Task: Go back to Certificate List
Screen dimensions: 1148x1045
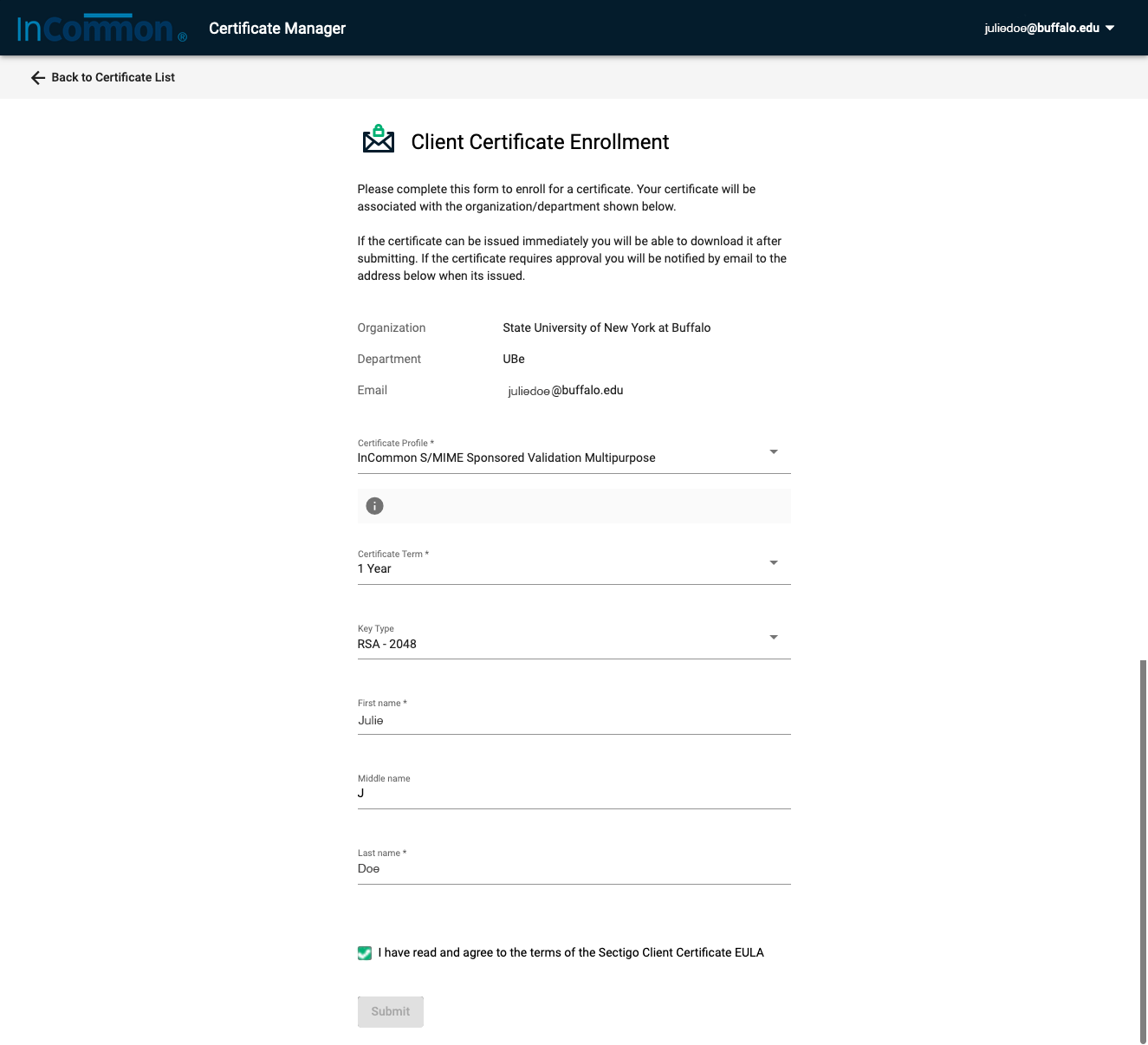Action: coord(113,78)
